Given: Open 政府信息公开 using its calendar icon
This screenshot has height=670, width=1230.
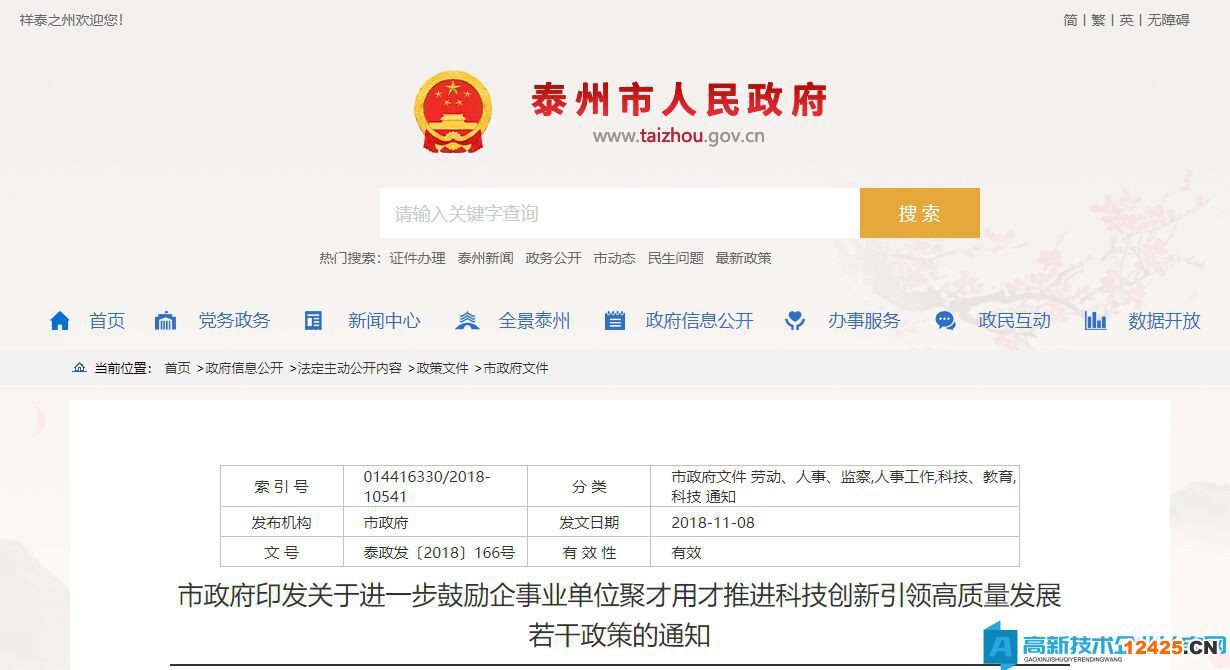Looking at the screenshot, I should (x=614, y=320).
